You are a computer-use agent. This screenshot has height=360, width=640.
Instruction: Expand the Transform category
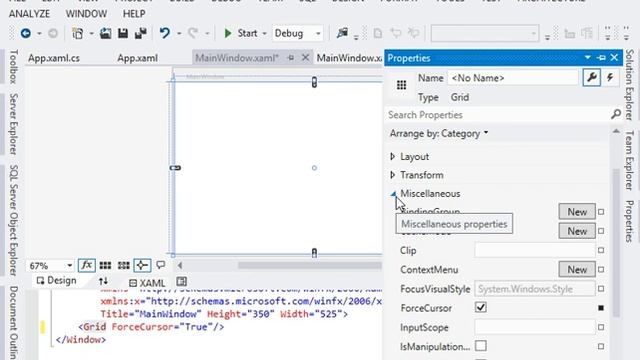[x=392, y=175]
